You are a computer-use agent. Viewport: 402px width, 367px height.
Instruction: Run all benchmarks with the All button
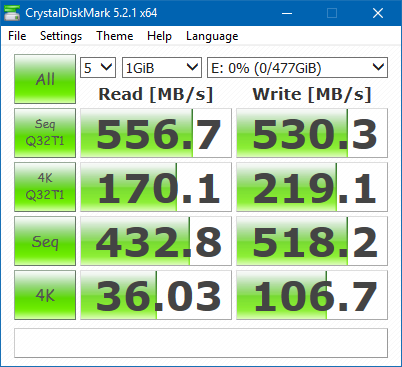click(x=45, y=79)
